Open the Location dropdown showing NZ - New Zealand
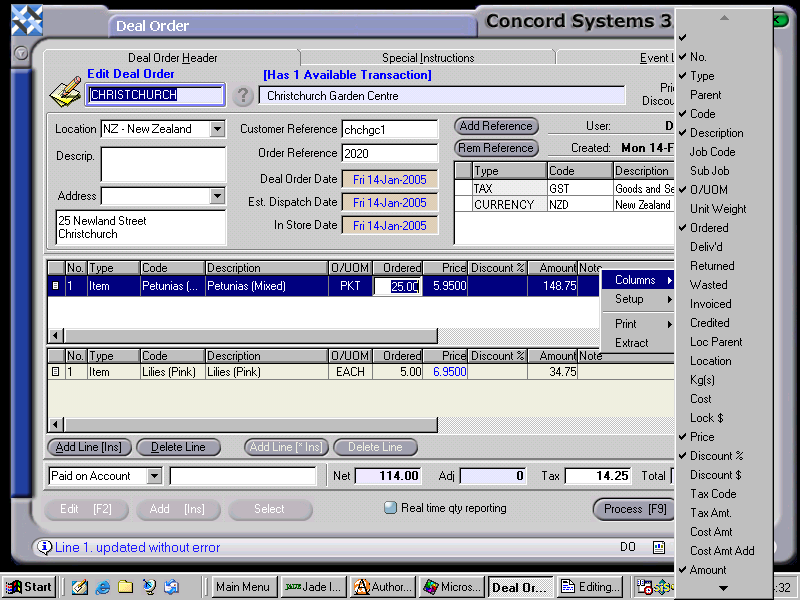Screen dimensions: 800x600 218,128
